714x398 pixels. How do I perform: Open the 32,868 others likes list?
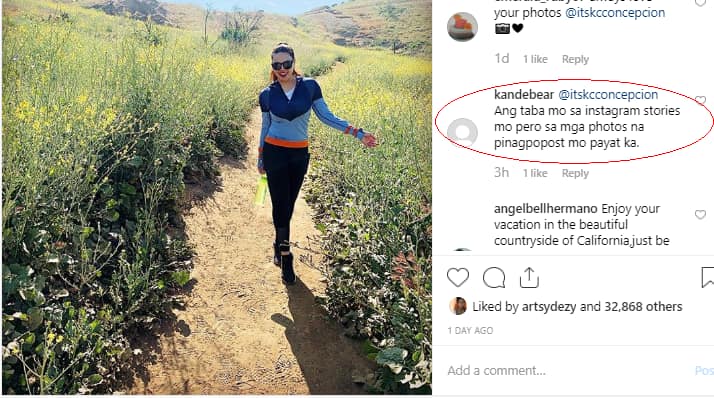tap(643, 306)
